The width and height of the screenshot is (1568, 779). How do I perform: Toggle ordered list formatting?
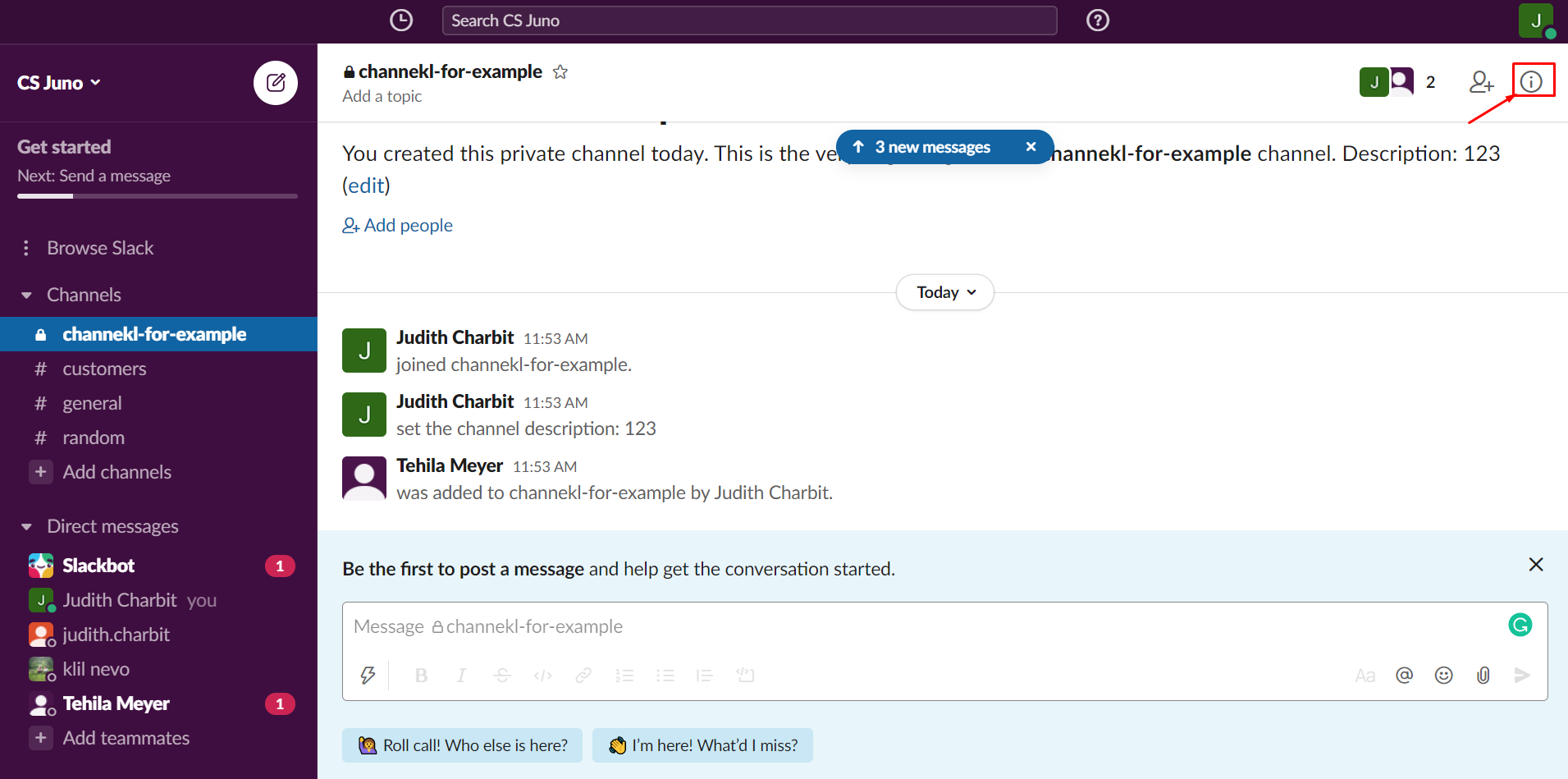coord(624,675)
